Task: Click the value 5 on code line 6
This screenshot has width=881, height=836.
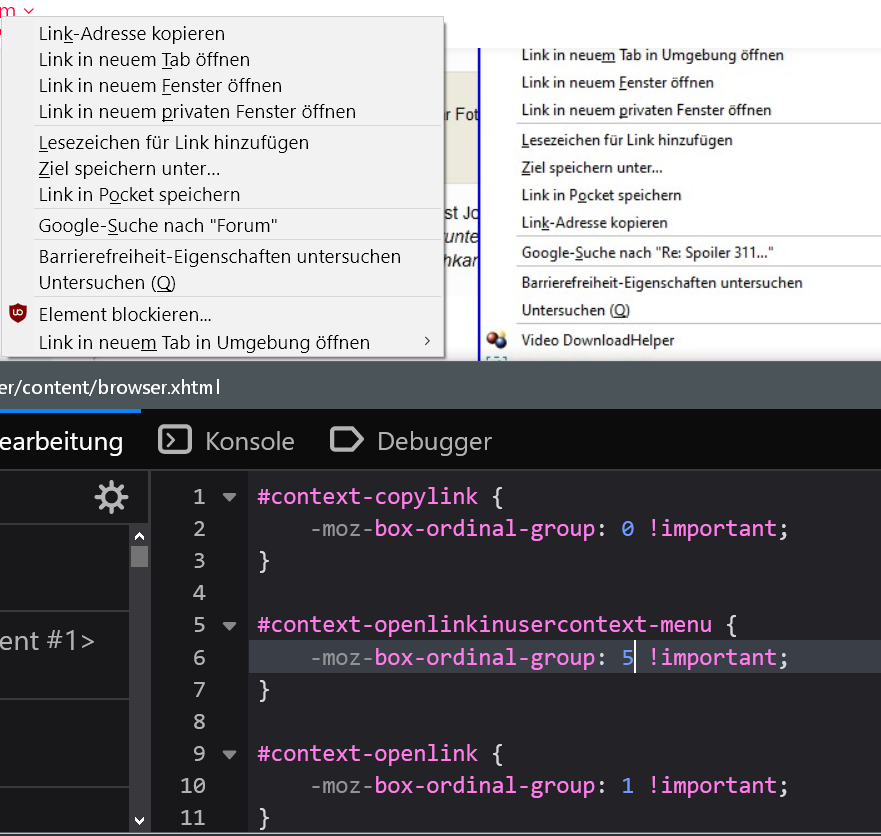Action: coord(627,657)
